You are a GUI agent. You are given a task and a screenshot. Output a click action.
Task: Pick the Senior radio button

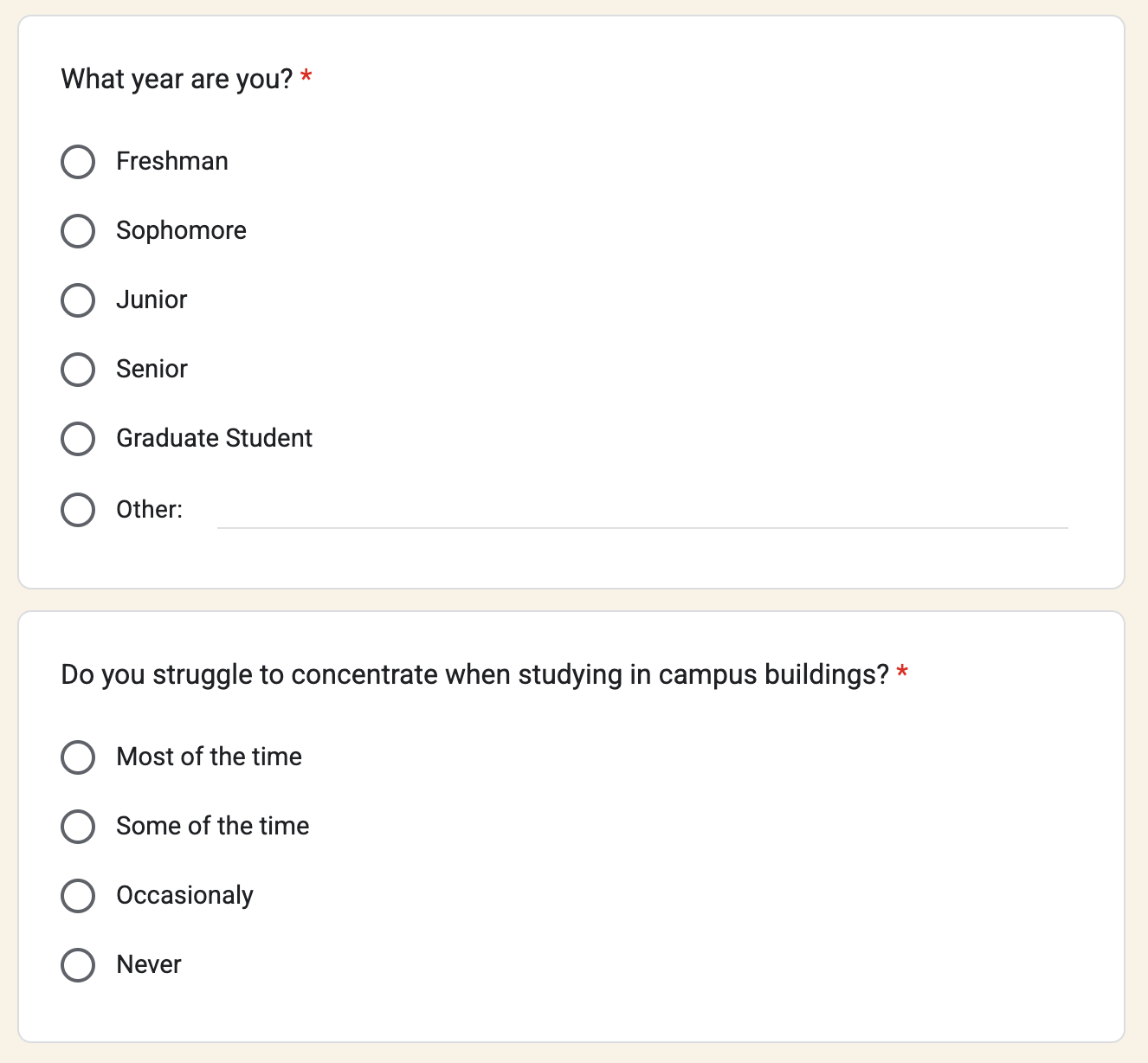click(78, 370)
